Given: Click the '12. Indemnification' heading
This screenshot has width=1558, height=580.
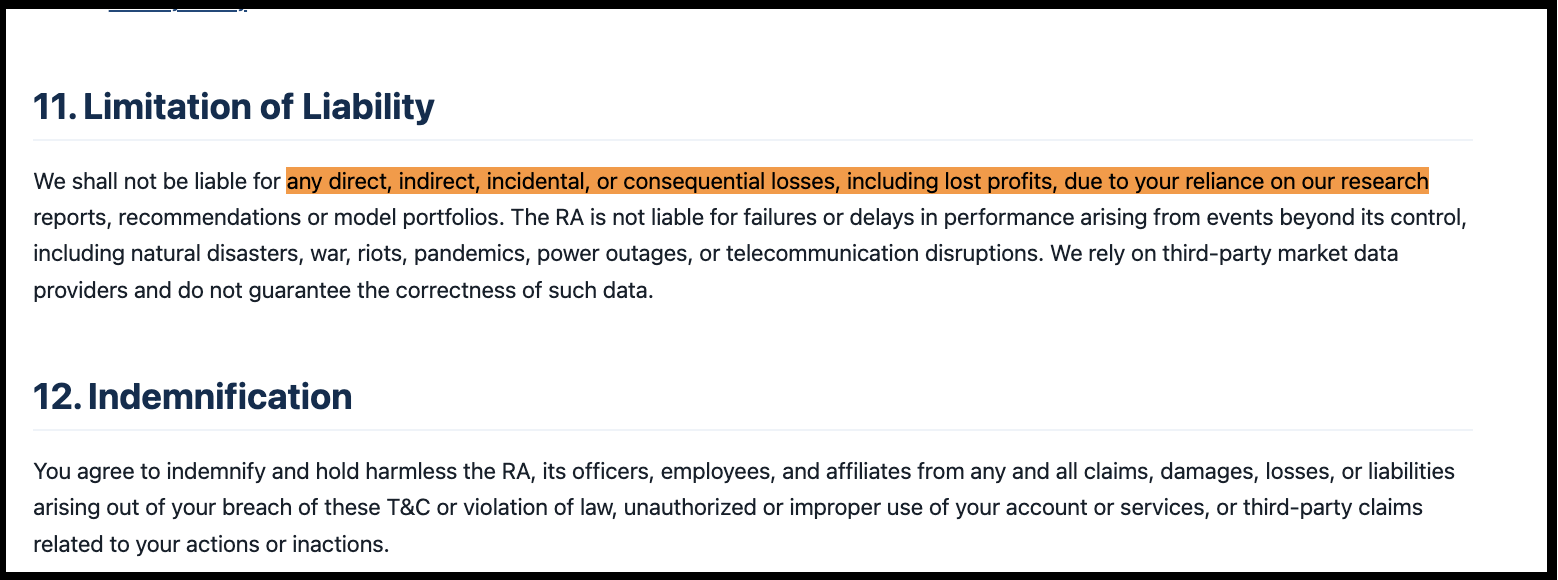Looking at the screenshot, I should 193,397.
